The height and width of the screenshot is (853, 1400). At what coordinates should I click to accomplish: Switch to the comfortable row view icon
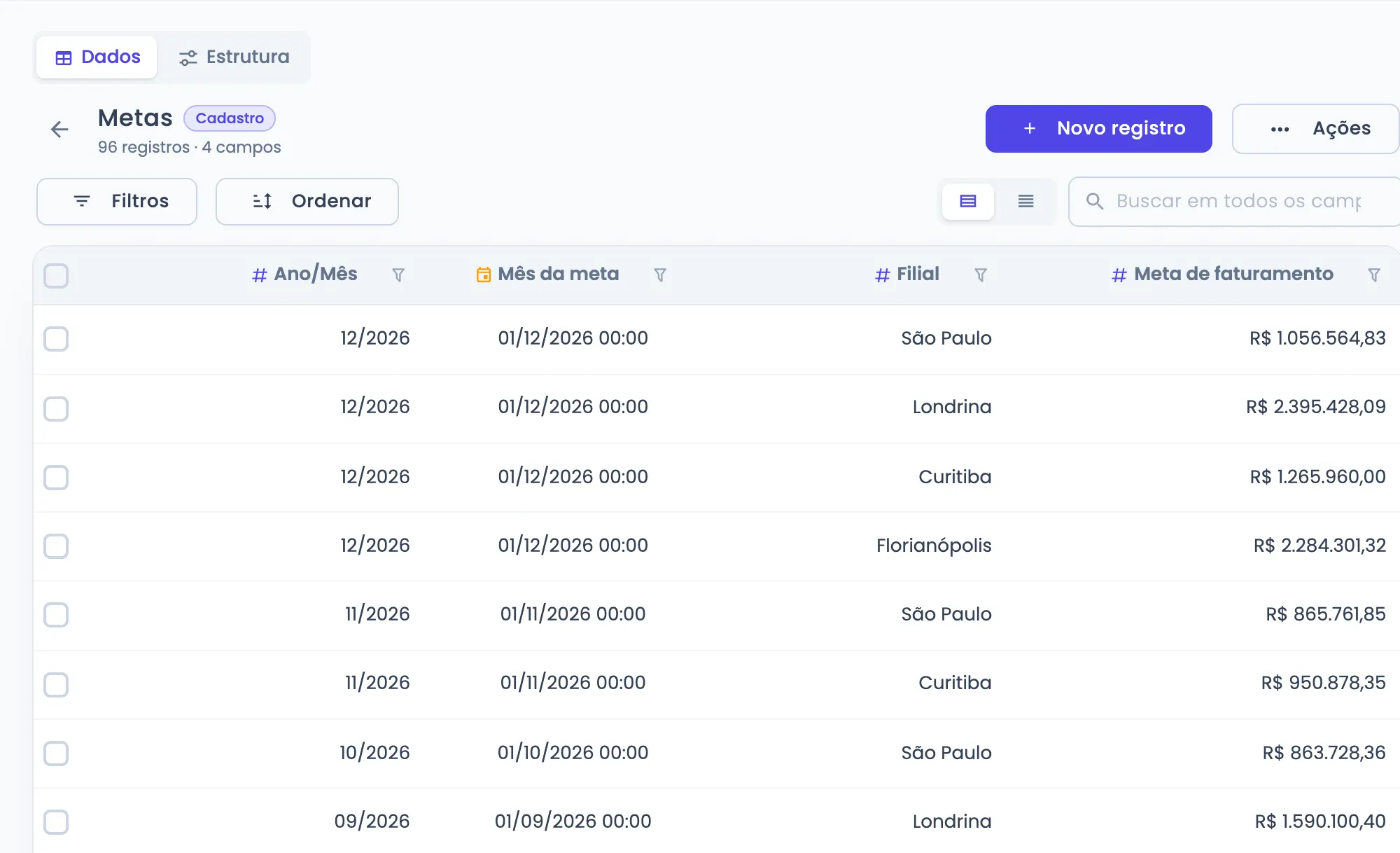pos(968,202)
